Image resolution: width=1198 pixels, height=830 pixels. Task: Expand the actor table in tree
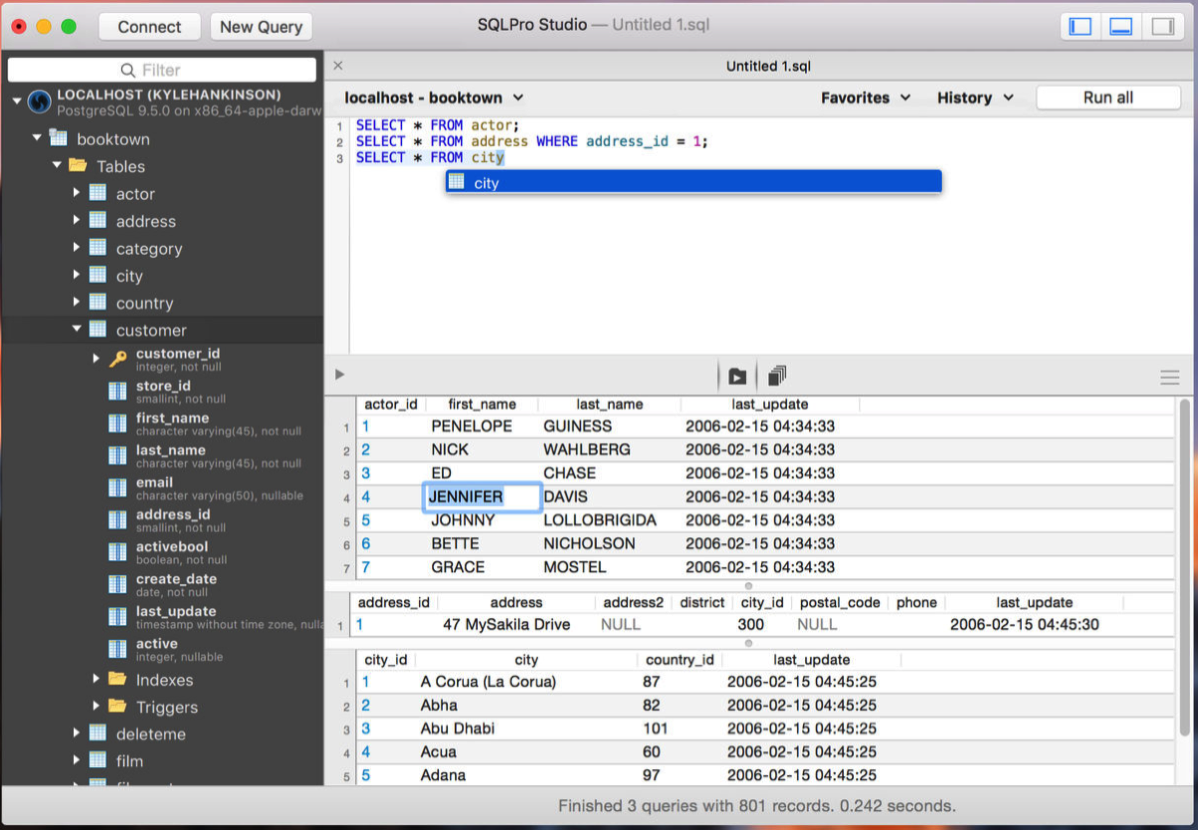point(76,193)
